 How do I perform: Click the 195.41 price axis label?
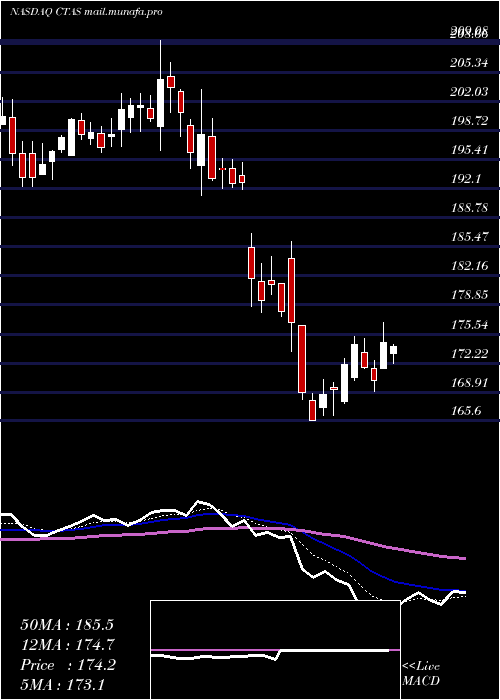(x=468, y=150)
